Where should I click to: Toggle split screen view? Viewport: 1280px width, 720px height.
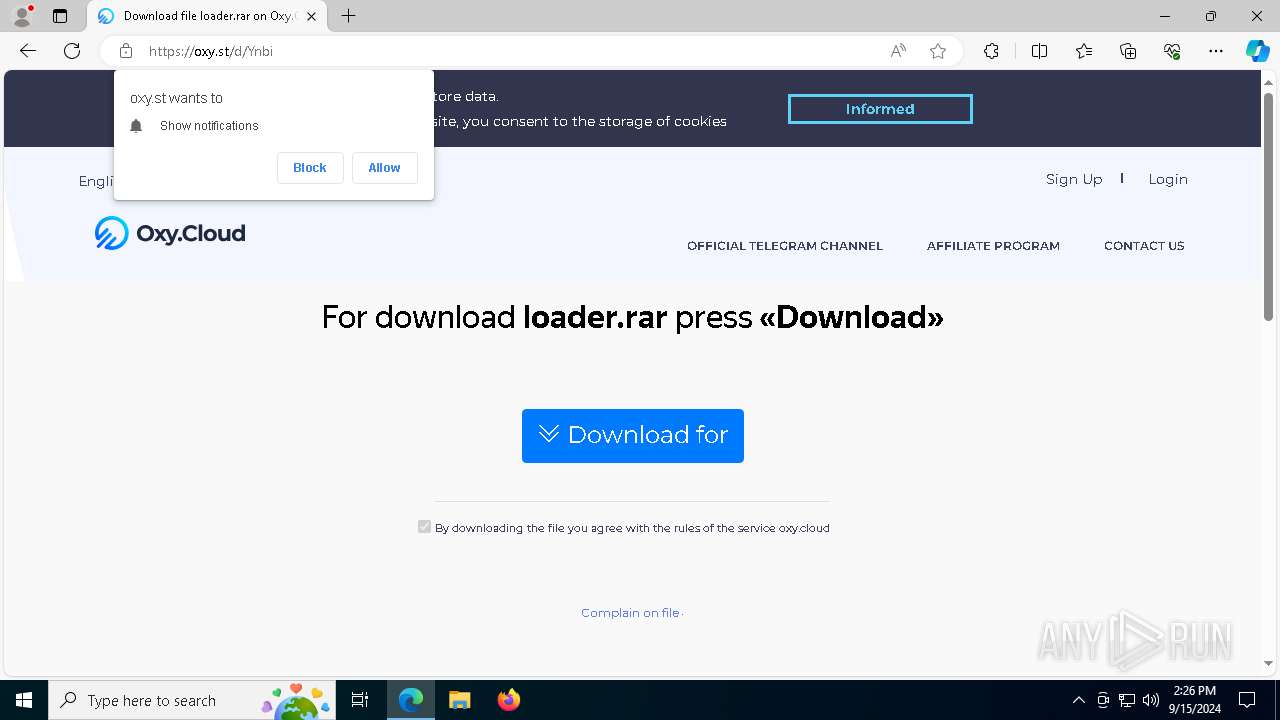click(1039, 51)
